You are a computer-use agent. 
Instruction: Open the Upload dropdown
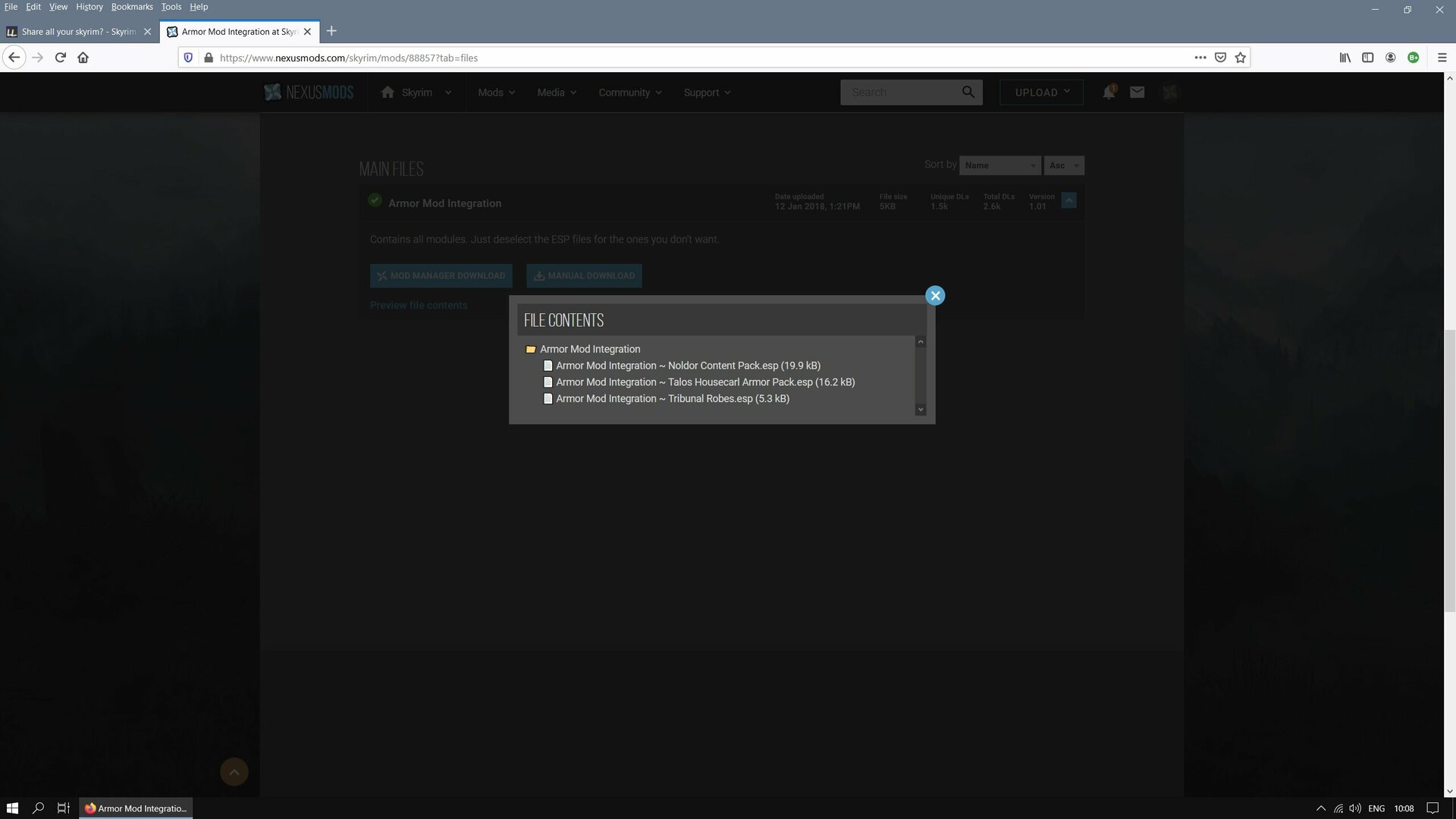point(1041,93)
